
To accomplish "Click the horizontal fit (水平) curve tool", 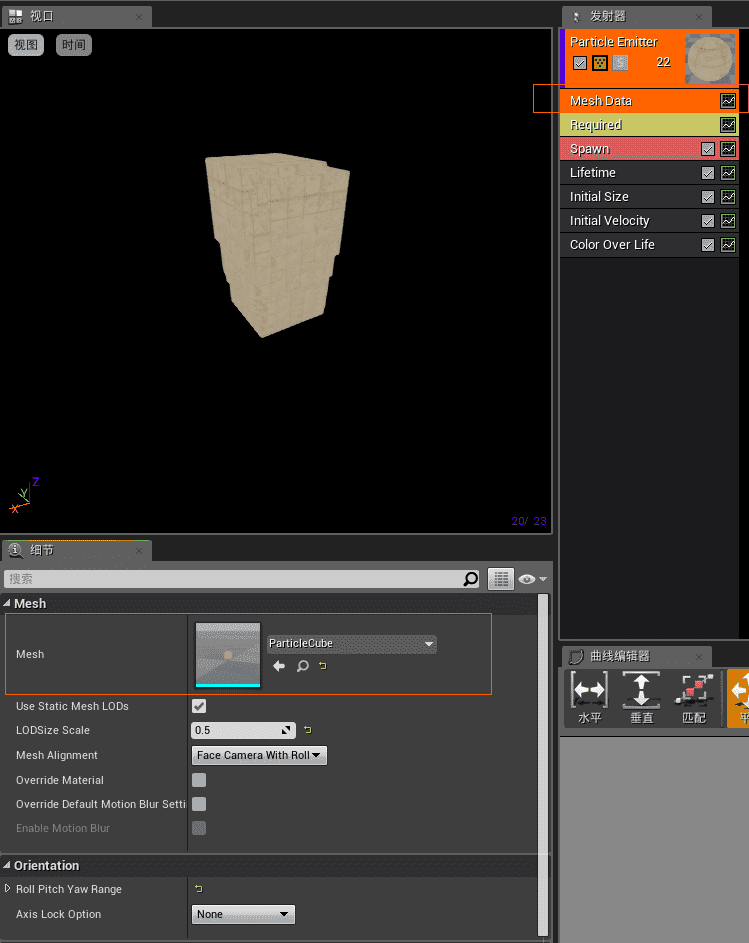I will click(x=589, y=697).
